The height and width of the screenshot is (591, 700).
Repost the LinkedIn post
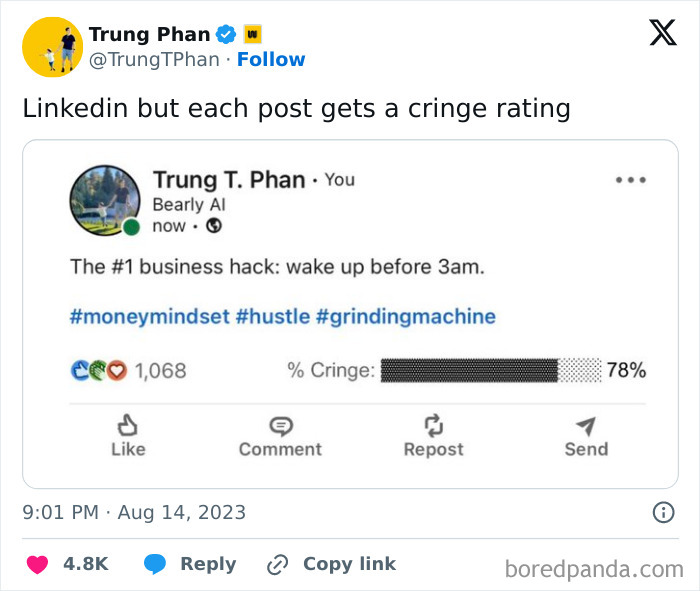tap(433, 436)
